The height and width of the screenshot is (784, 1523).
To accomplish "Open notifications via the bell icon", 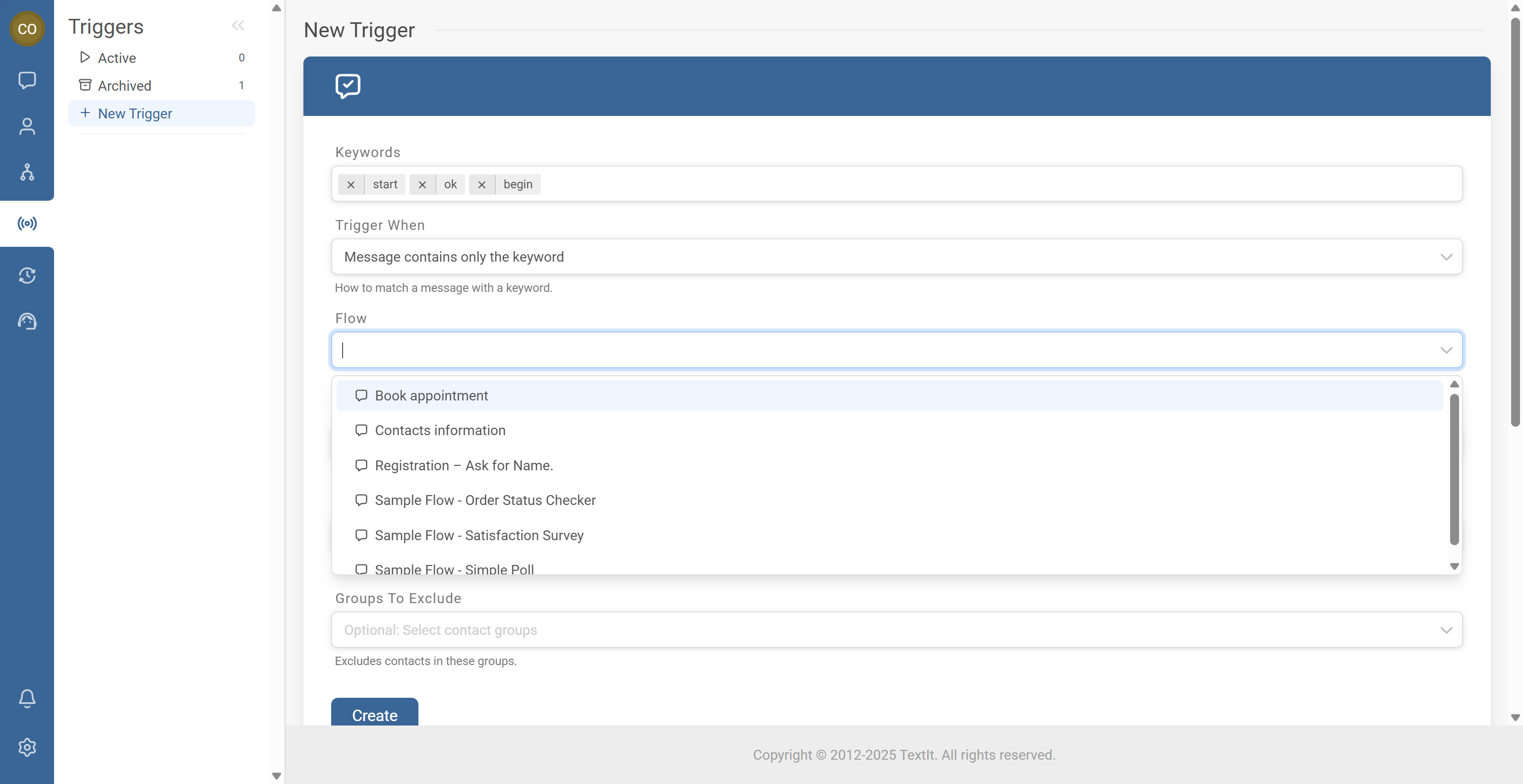I will 27,698.
